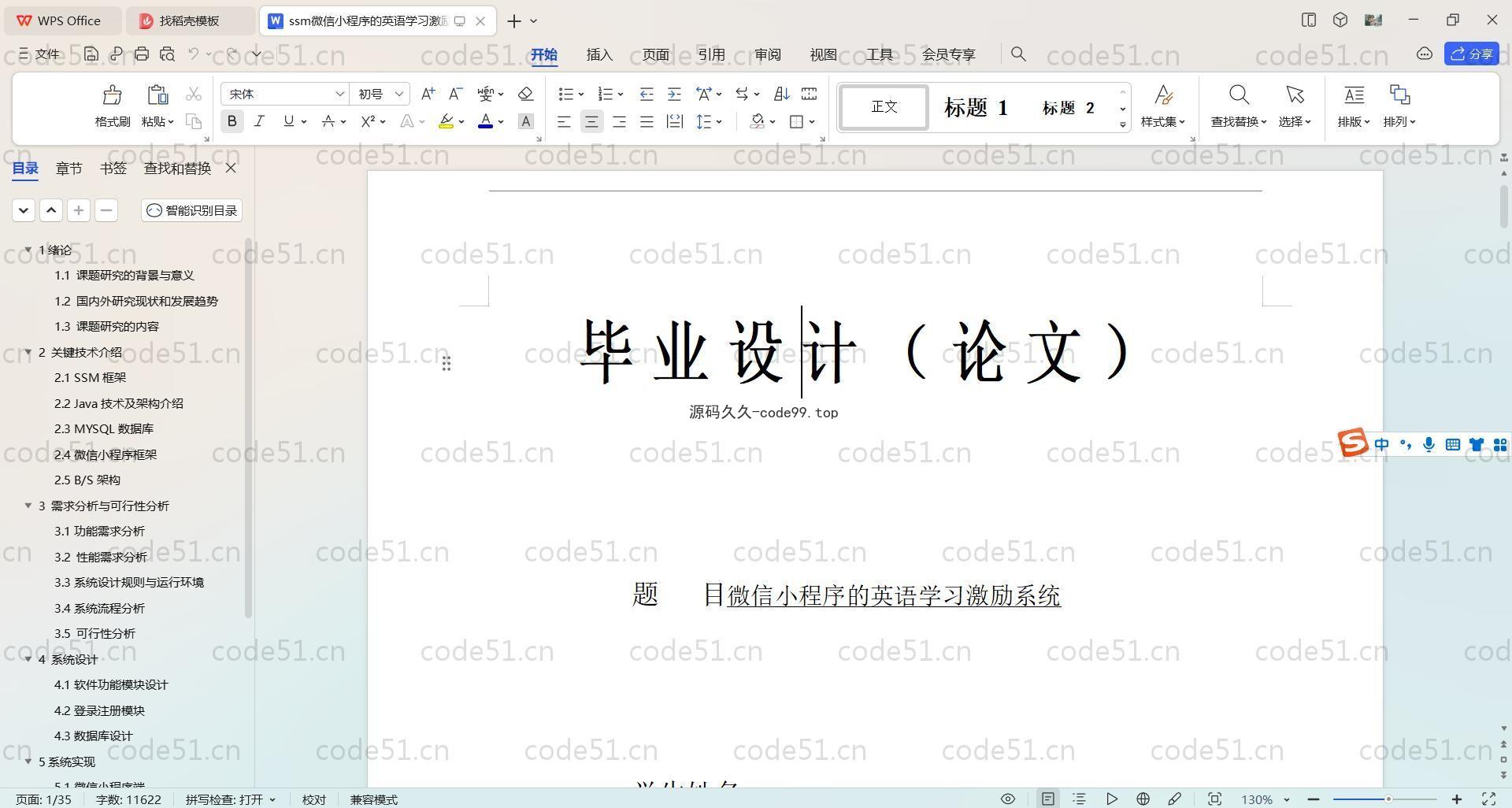1512x808 pixels.
Task: Toggle Underline formatting
Action: tap(288, 121)
